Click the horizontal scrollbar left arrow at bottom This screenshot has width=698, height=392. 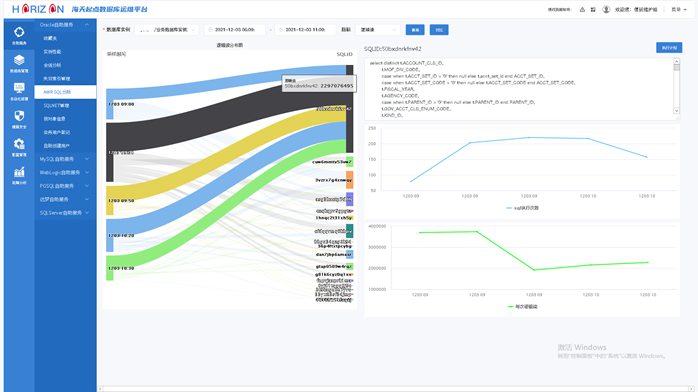pyautogui.click(x=100, y=388)
